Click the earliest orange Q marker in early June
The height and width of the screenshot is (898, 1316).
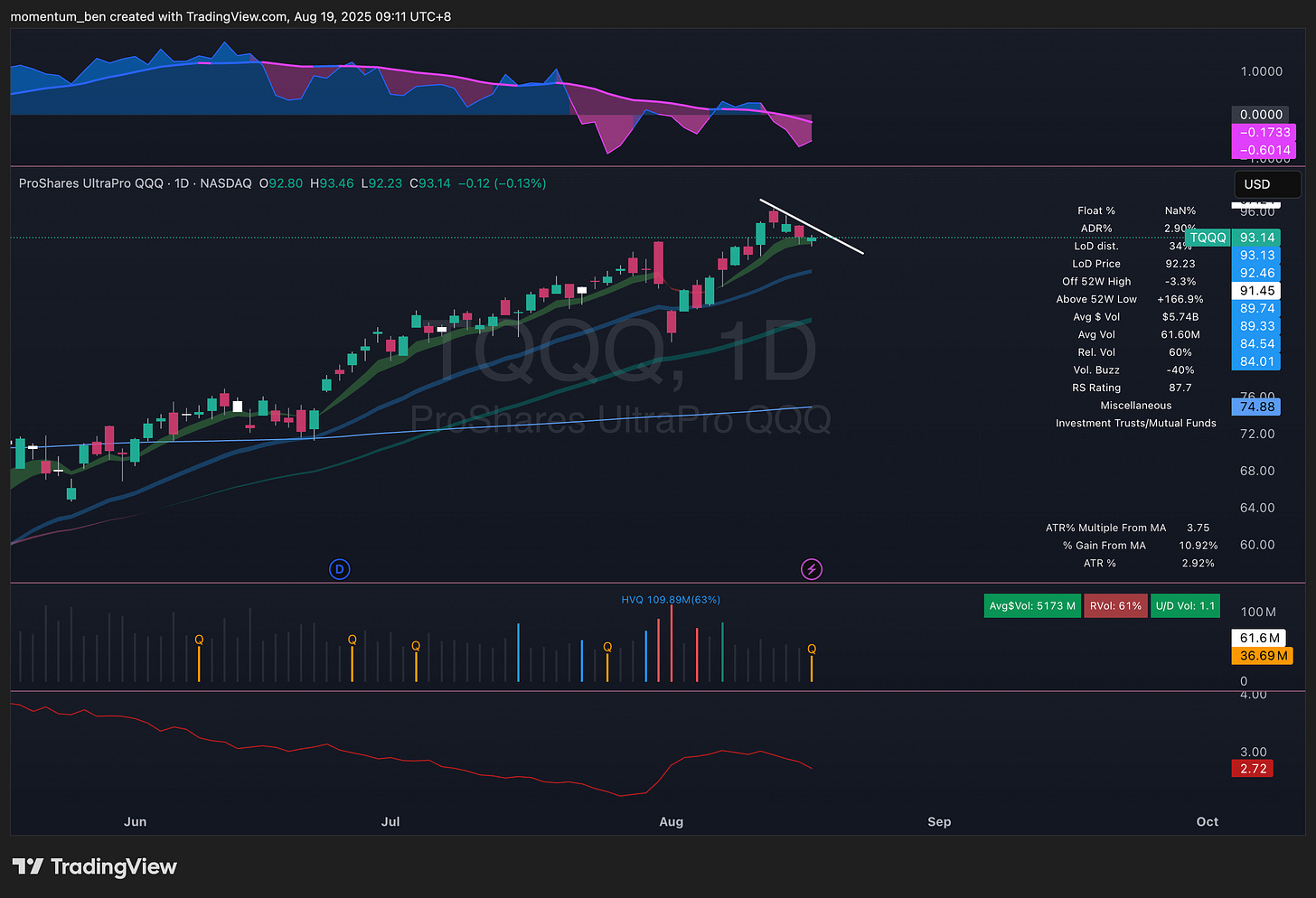(x=199, y=641)
